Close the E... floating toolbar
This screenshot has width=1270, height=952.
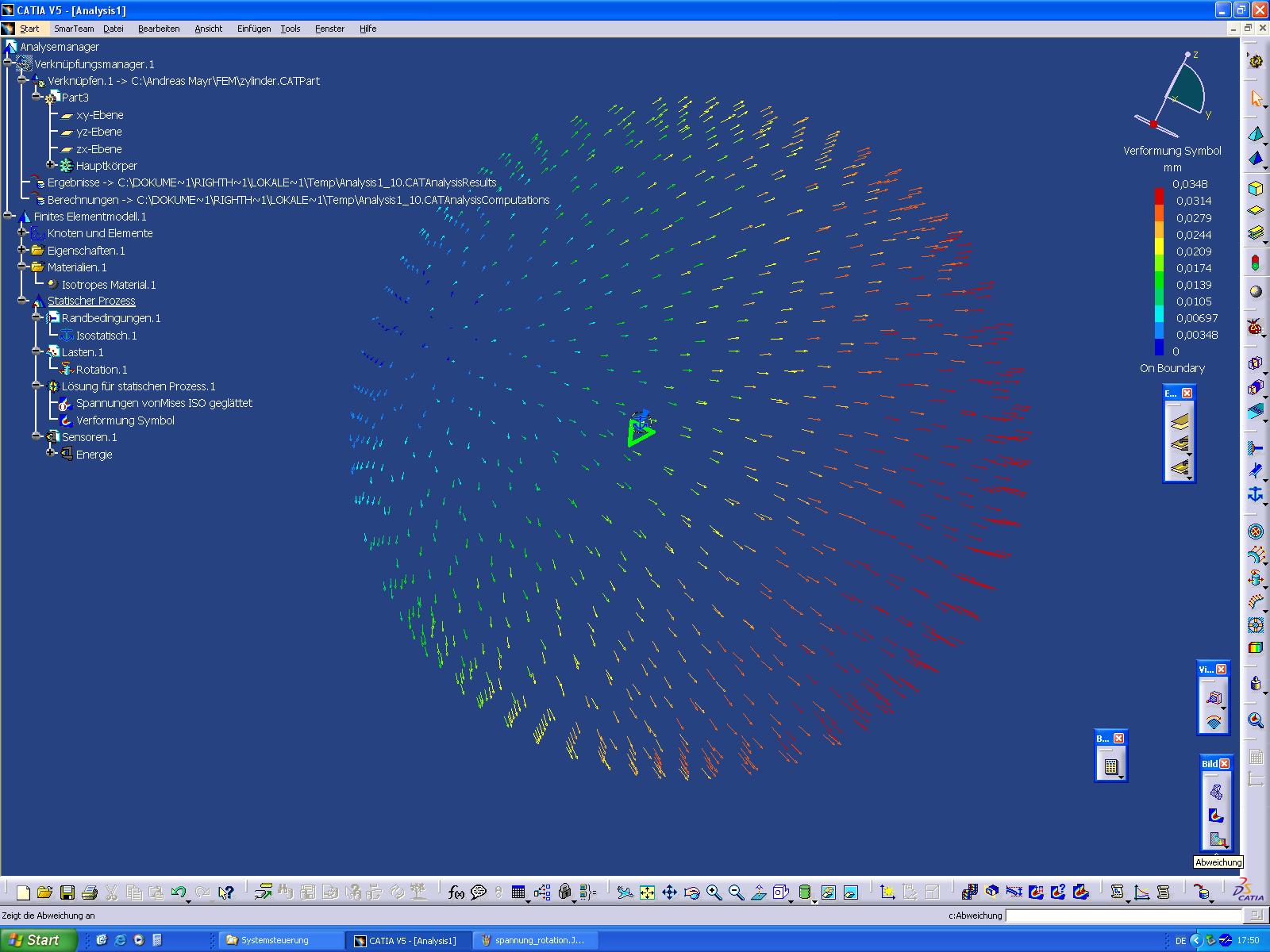(x=1187, y=393)
